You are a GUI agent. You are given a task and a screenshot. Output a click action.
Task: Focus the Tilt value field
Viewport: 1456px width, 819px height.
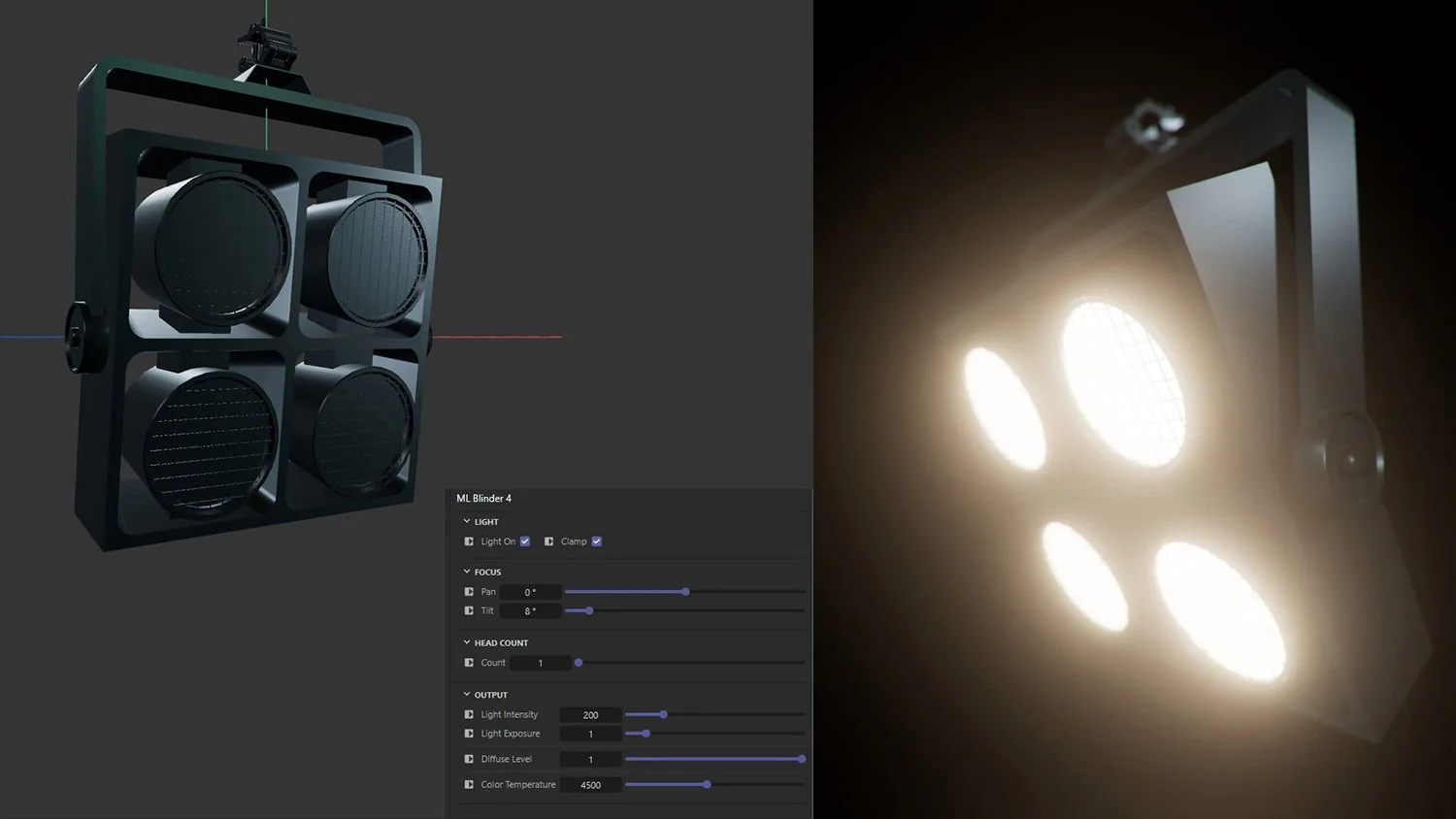(530, 611)
